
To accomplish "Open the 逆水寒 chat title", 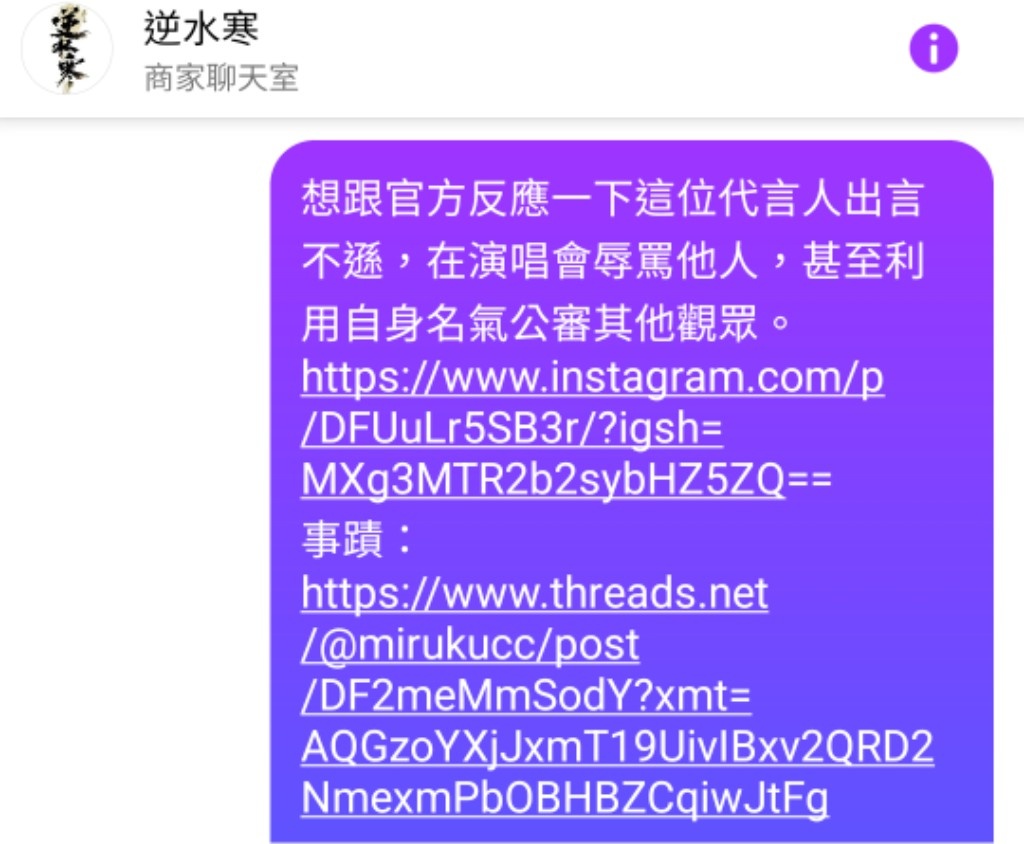I will (x=201, y=29).
